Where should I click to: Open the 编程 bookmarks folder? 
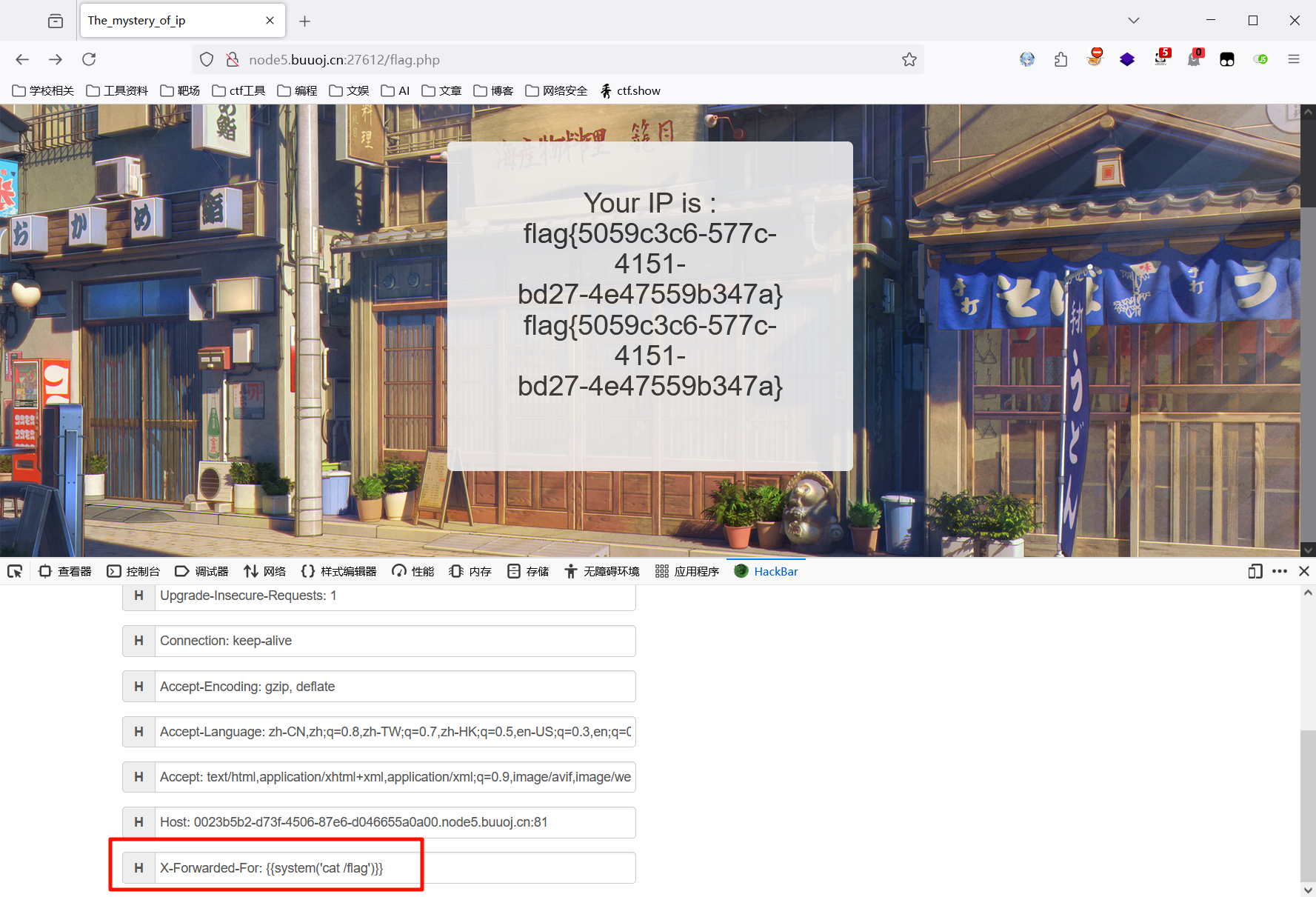click(x=298, y=90)
